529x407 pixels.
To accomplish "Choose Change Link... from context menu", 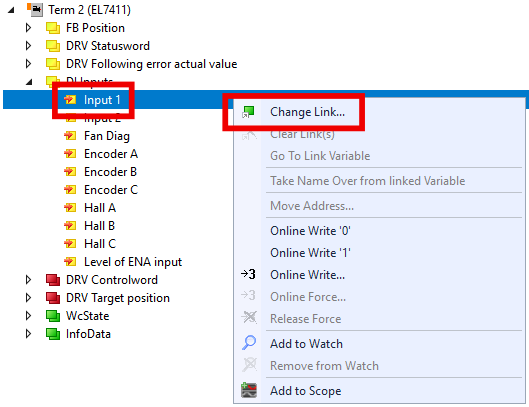I will tap(307, 112).
